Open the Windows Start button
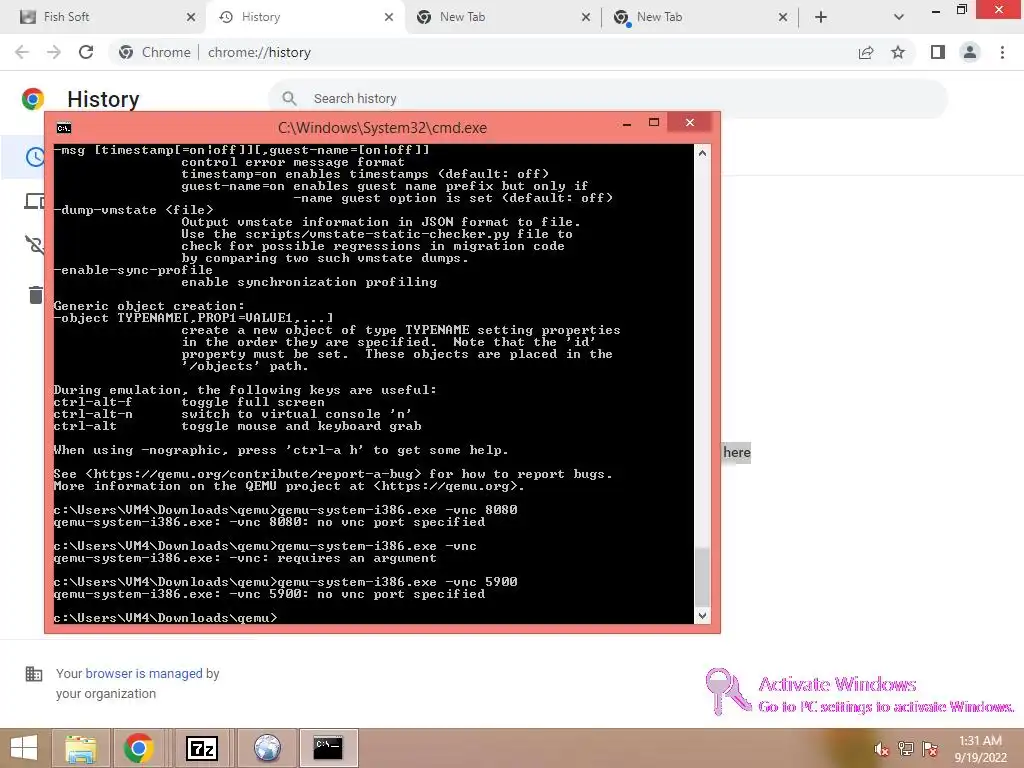The width and height of the screenshot is (1024, 768). (x=24, y=748)
